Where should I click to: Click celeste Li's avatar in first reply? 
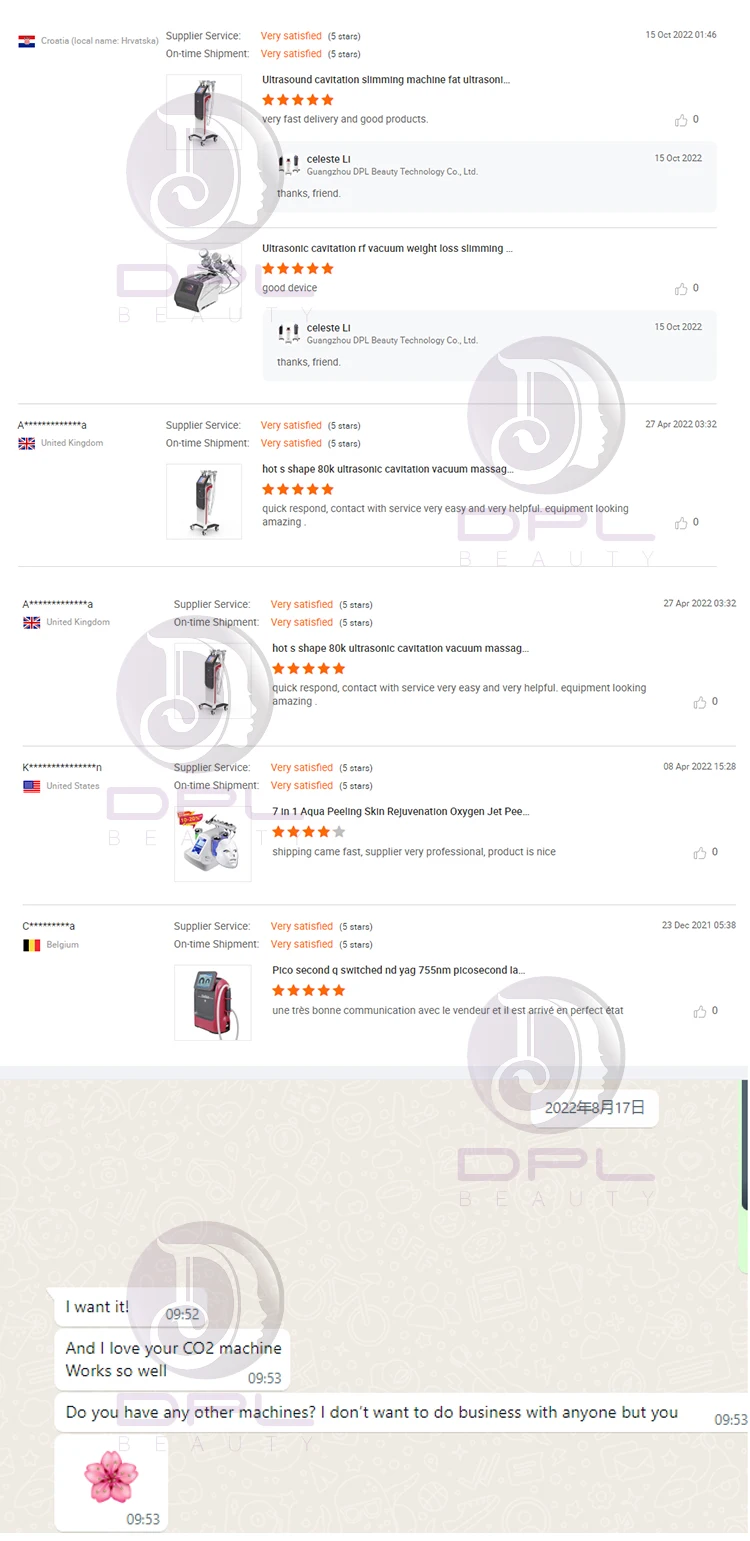[x=289, y=165]
